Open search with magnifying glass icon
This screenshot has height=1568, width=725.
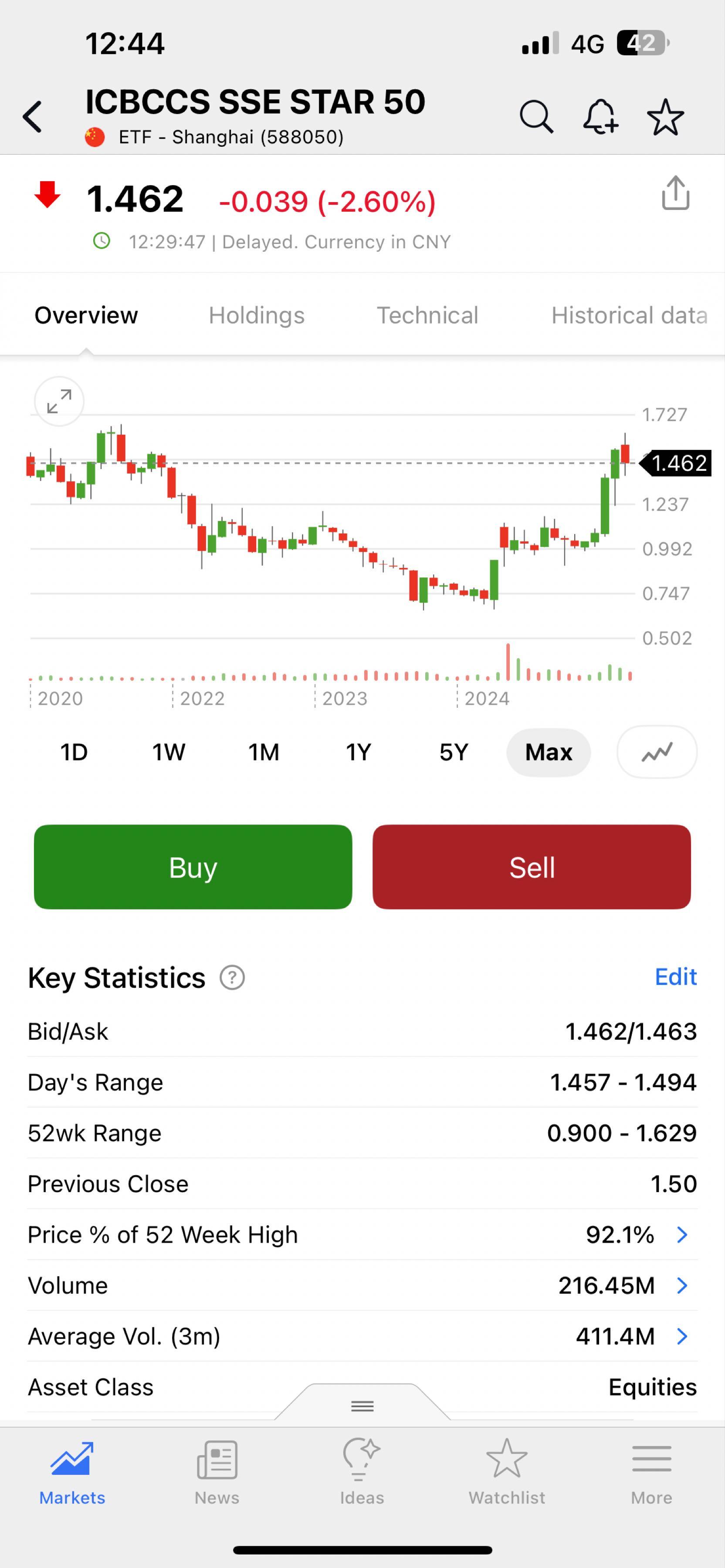535,117
